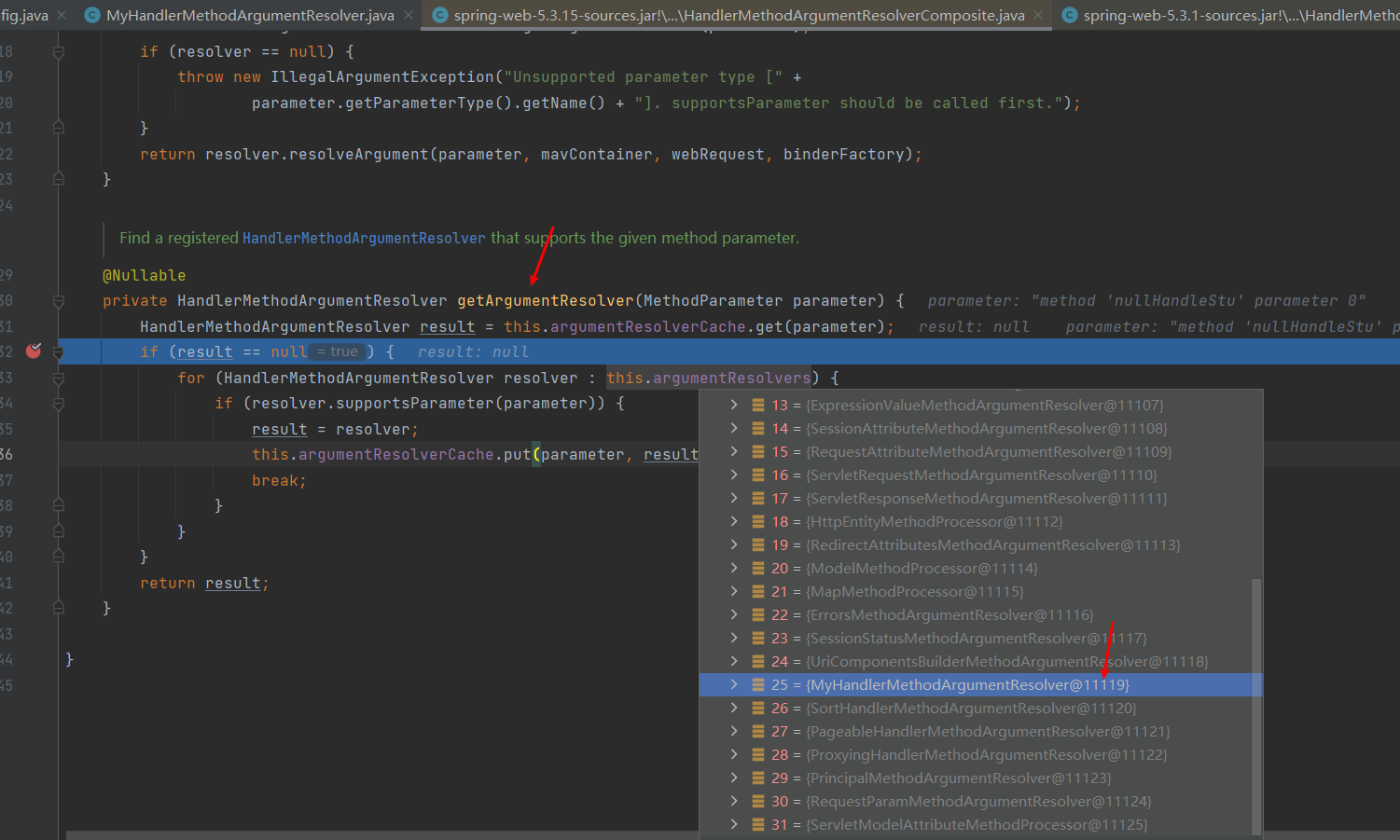This screenshot has width=1400, height=840.
Task: Expand entry 14 SessionAttributeMethodArgumentResolver
Action: [x=734, y=428]
